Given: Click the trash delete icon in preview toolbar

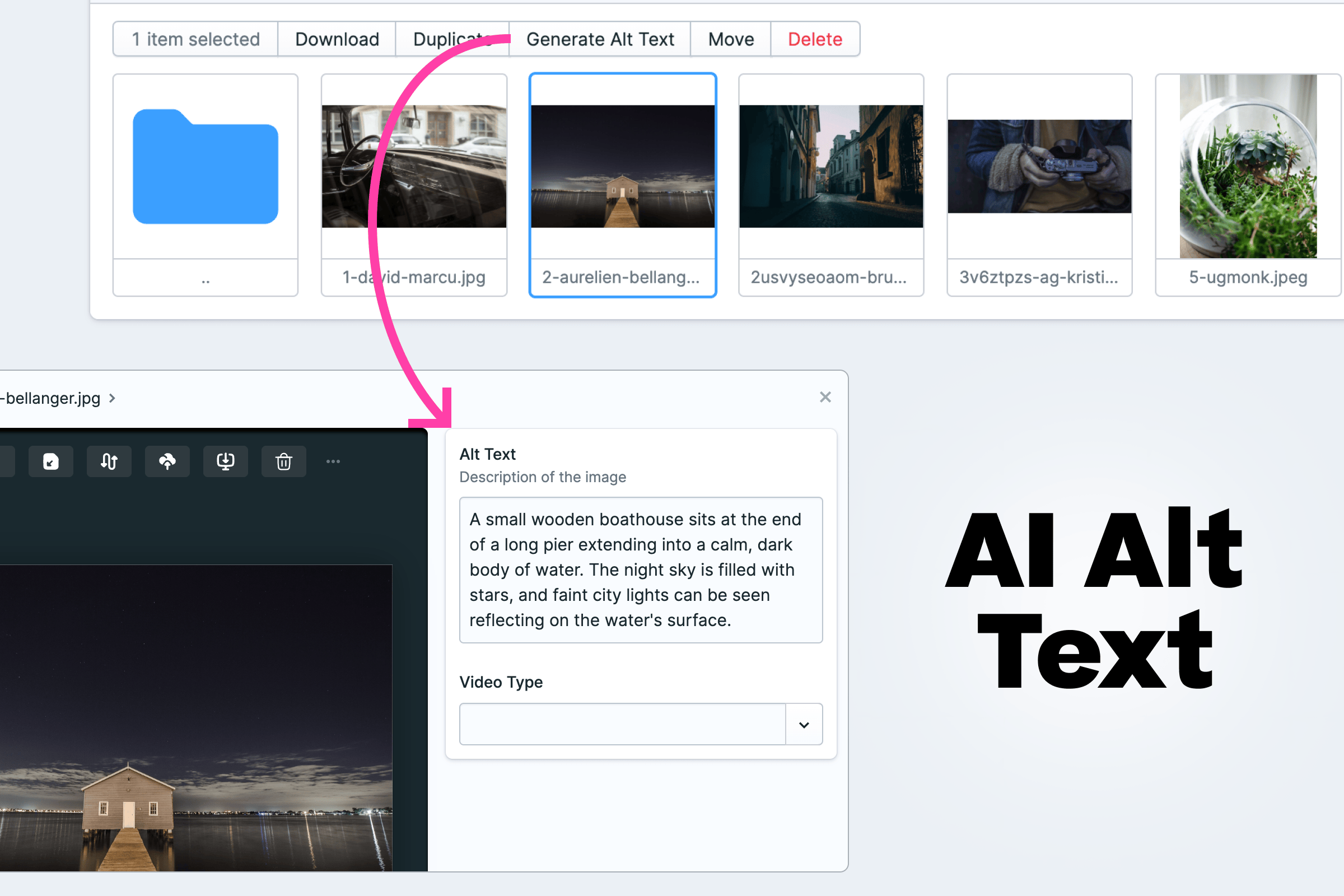Looking at the screenshot, I should tap(283, 461).
